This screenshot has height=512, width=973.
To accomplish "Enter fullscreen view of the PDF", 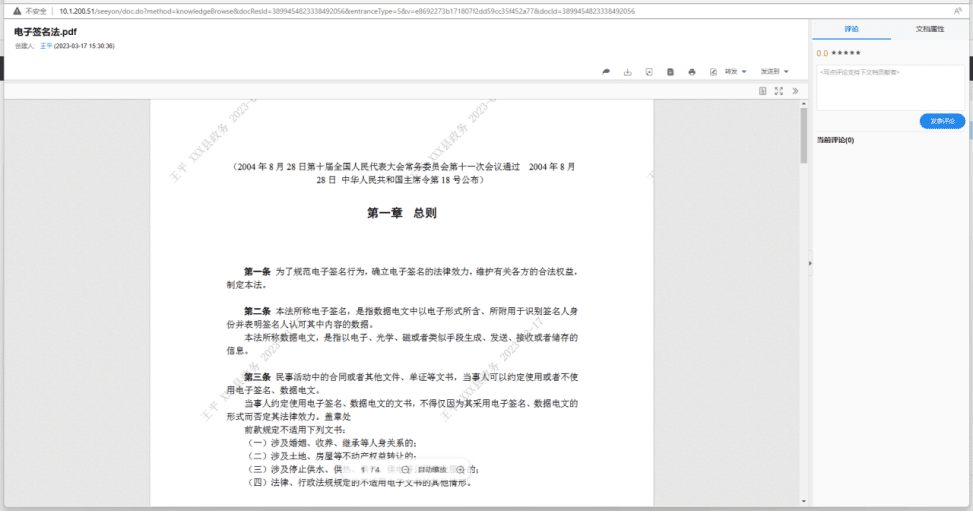I will [779, 91].
